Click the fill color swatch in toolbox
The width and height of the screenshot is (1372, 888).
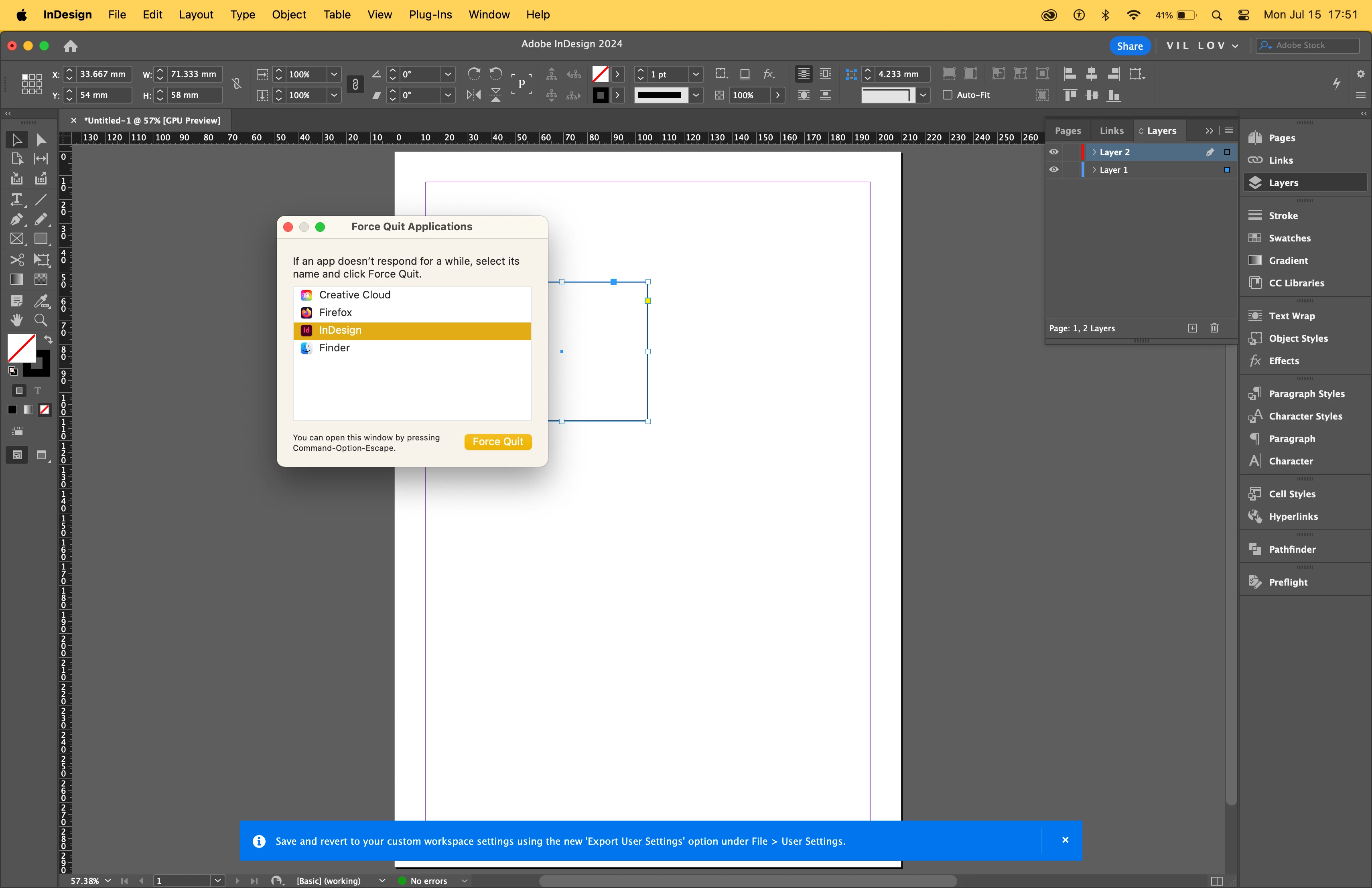[21, 347]
